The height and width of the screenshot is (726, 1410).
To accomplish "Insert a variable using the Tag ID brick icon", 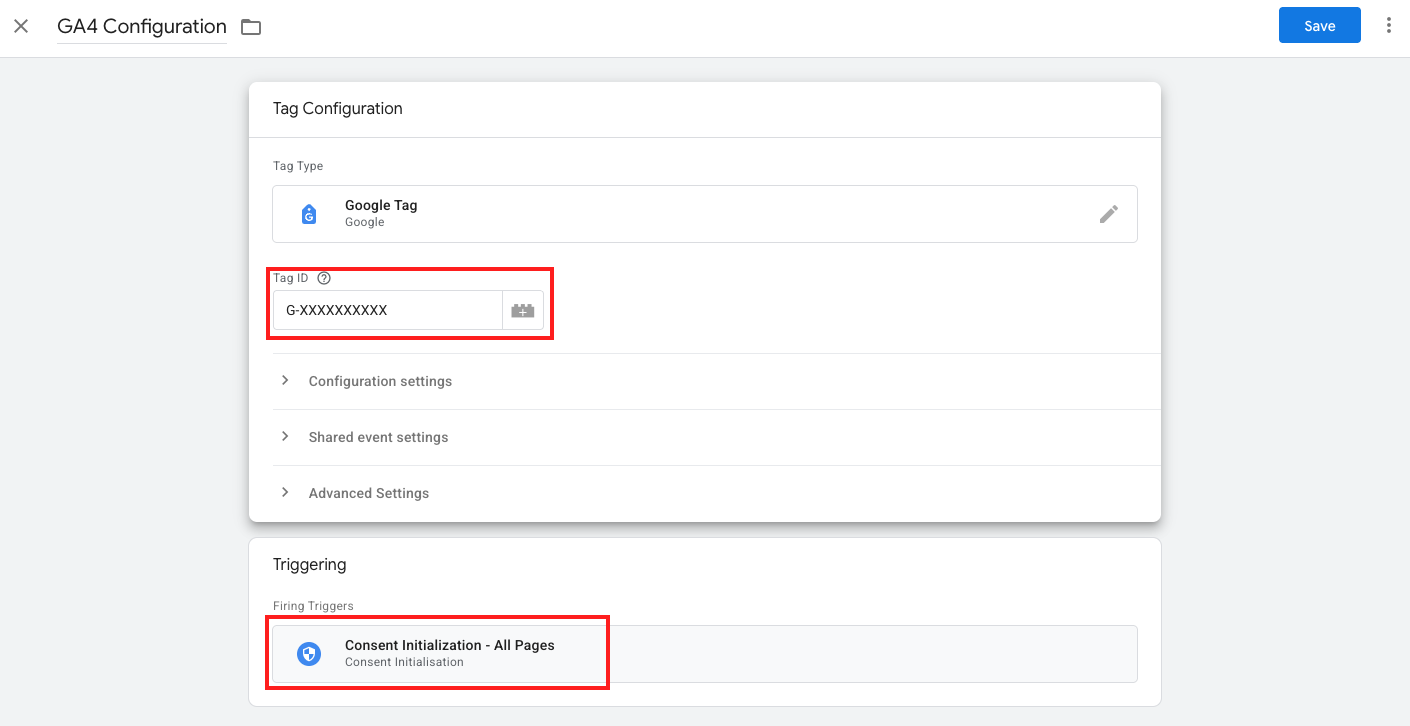I will (x=523, y=311).
